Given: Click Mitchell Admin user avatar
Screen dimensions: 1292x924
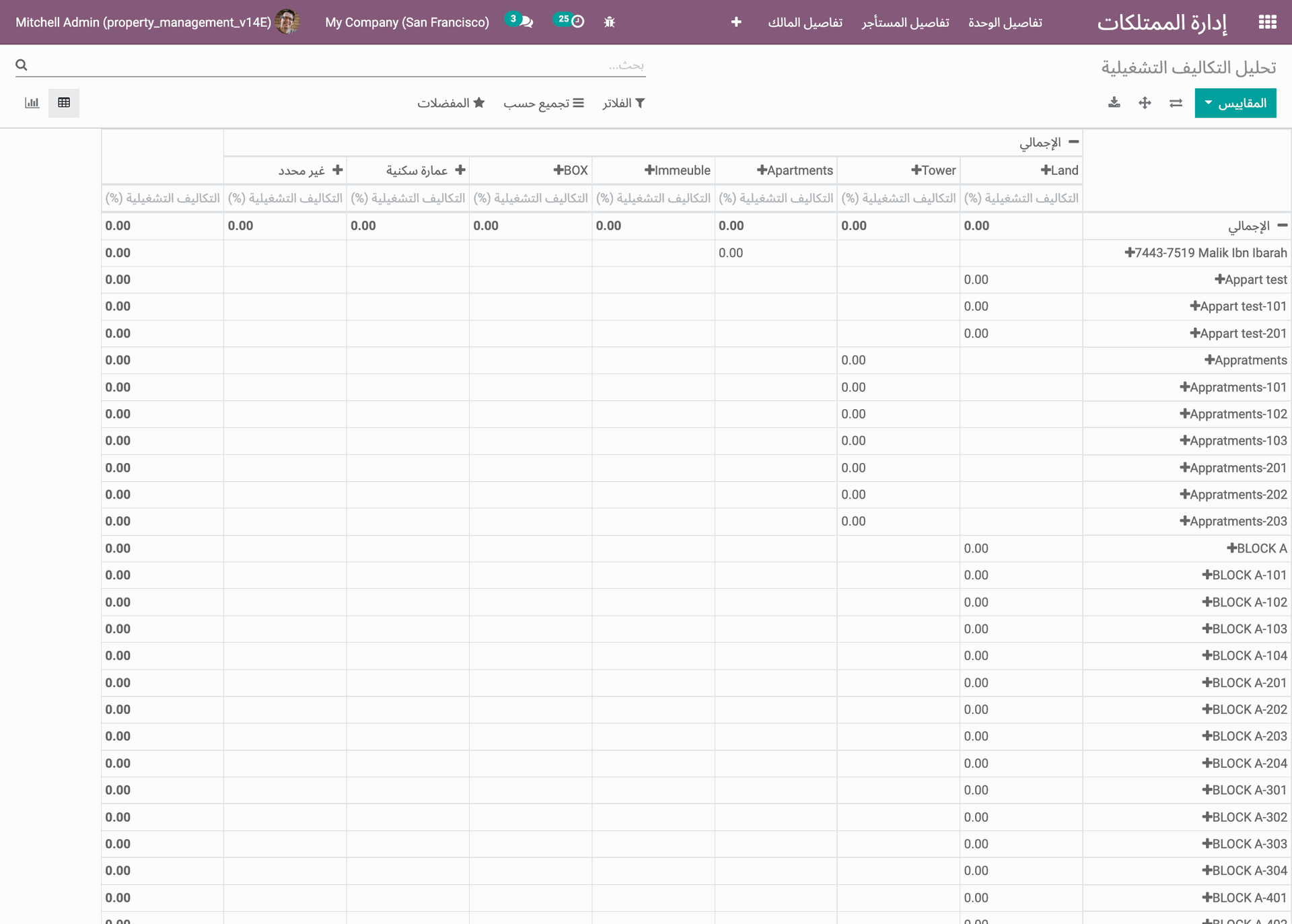Looking at the screenshot, I should [287, 22].
